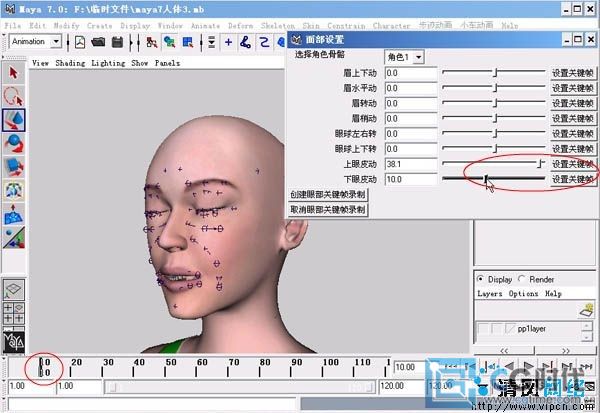600x413 pixels.
Task: Click the curve-with-points icon in status line
Action: point(245,42)
